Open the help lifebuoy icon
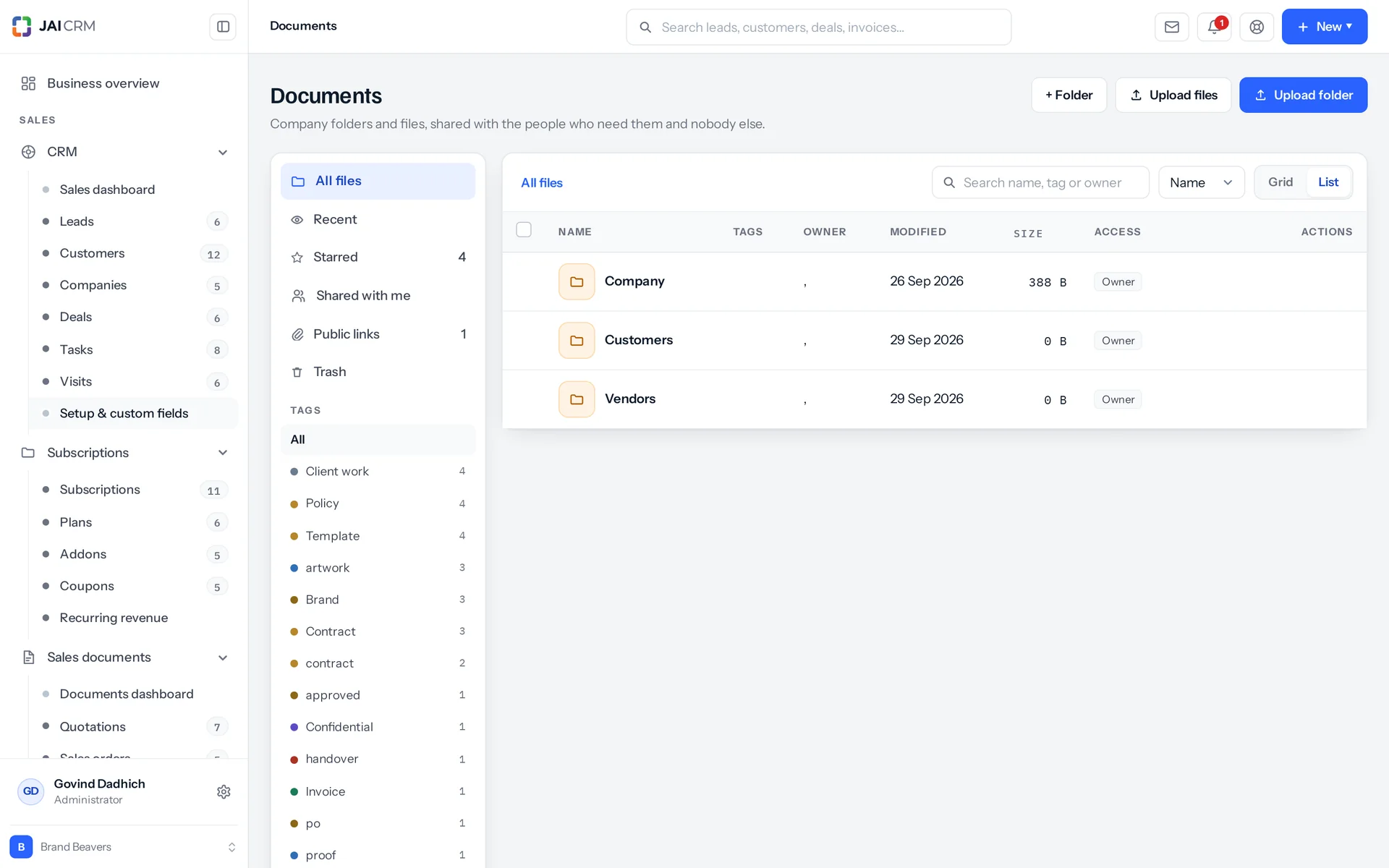The image size is (1389, 868). pyautogui.click(x=1257, y=27)
